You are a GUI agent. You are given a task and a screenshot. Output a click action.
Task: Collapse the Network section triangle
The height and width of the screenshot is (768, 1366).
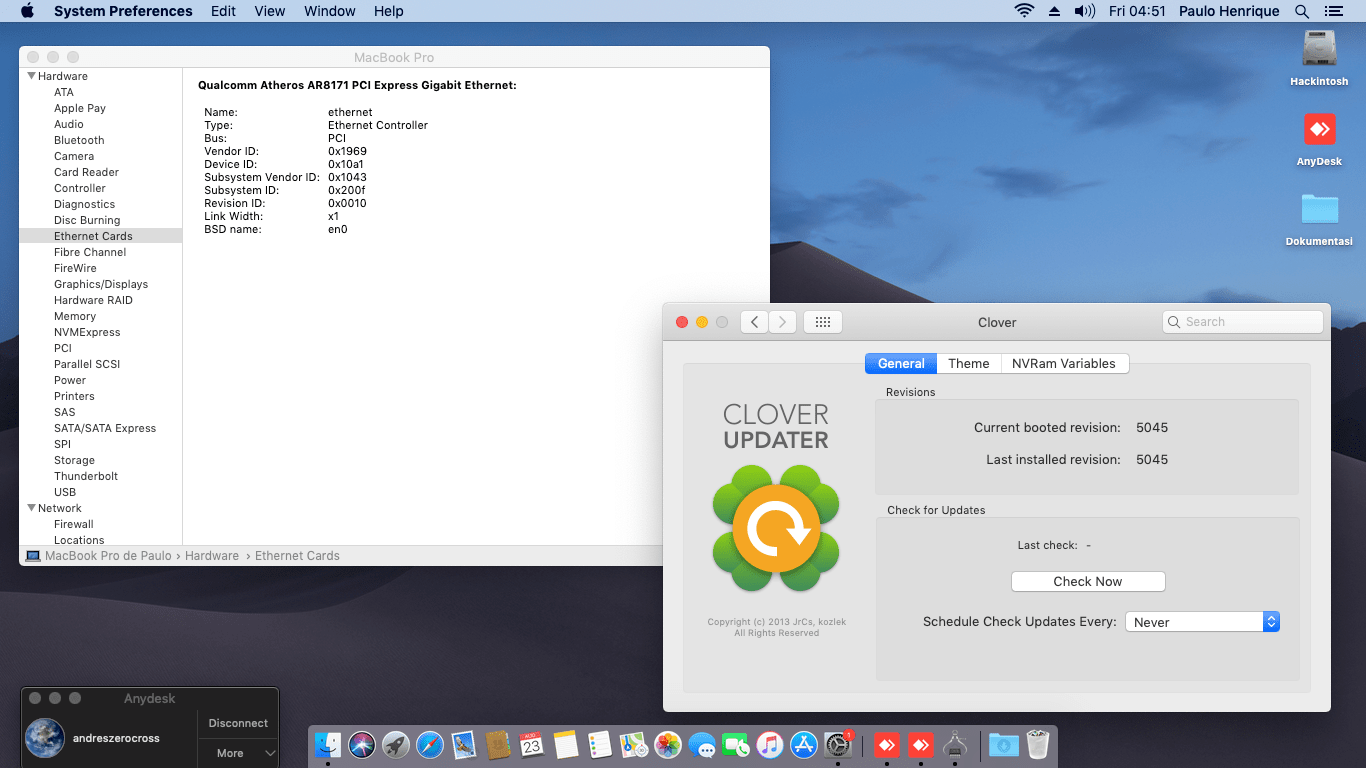click(32, 508)
